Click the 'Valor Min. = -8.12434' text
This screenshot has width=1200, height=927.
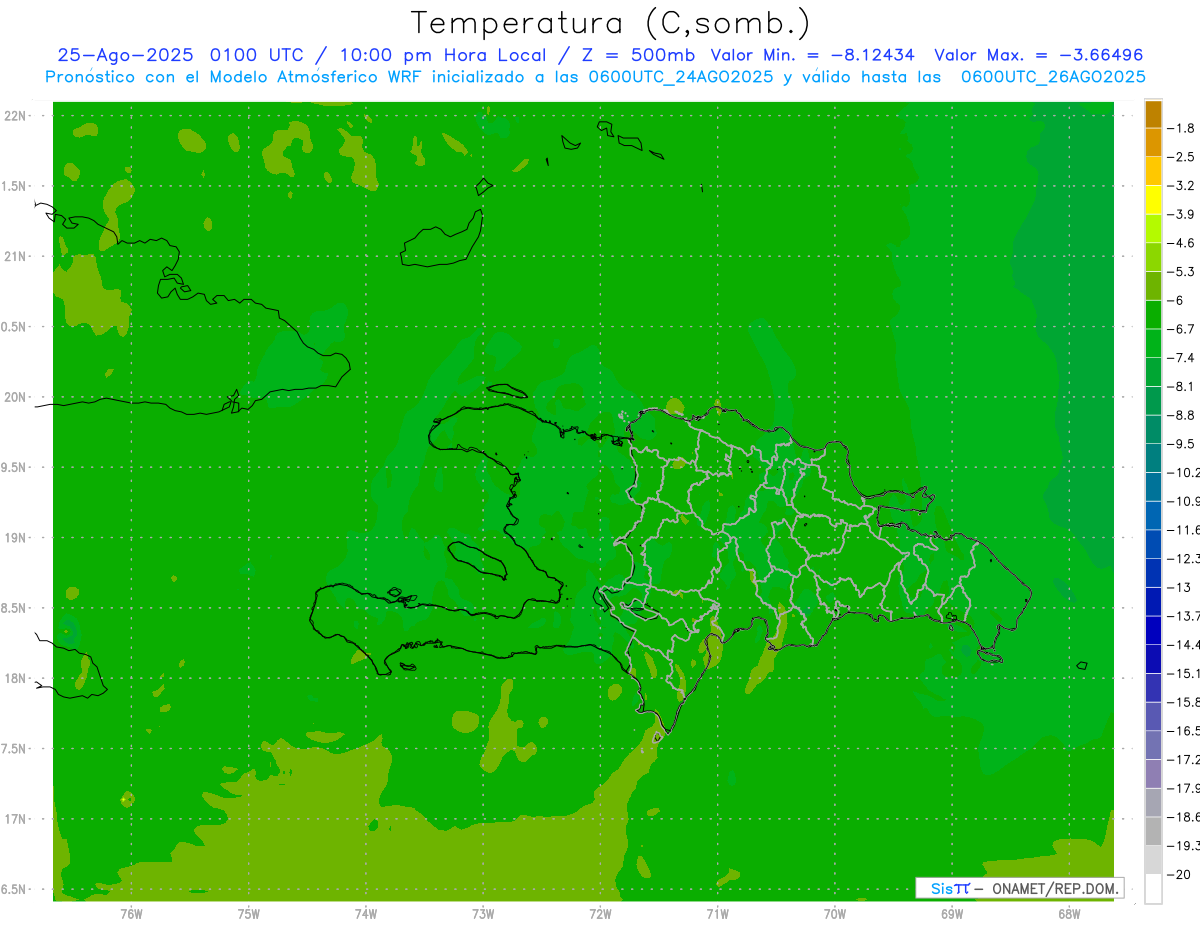(813, 55)
